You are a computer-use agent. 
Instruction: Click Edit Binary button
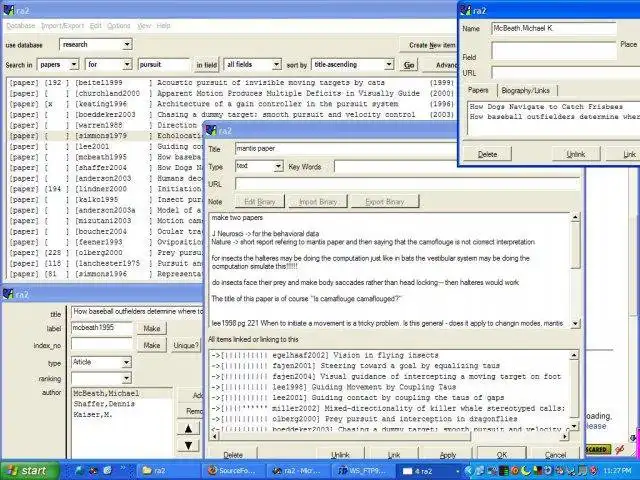(x=260, y=202)
